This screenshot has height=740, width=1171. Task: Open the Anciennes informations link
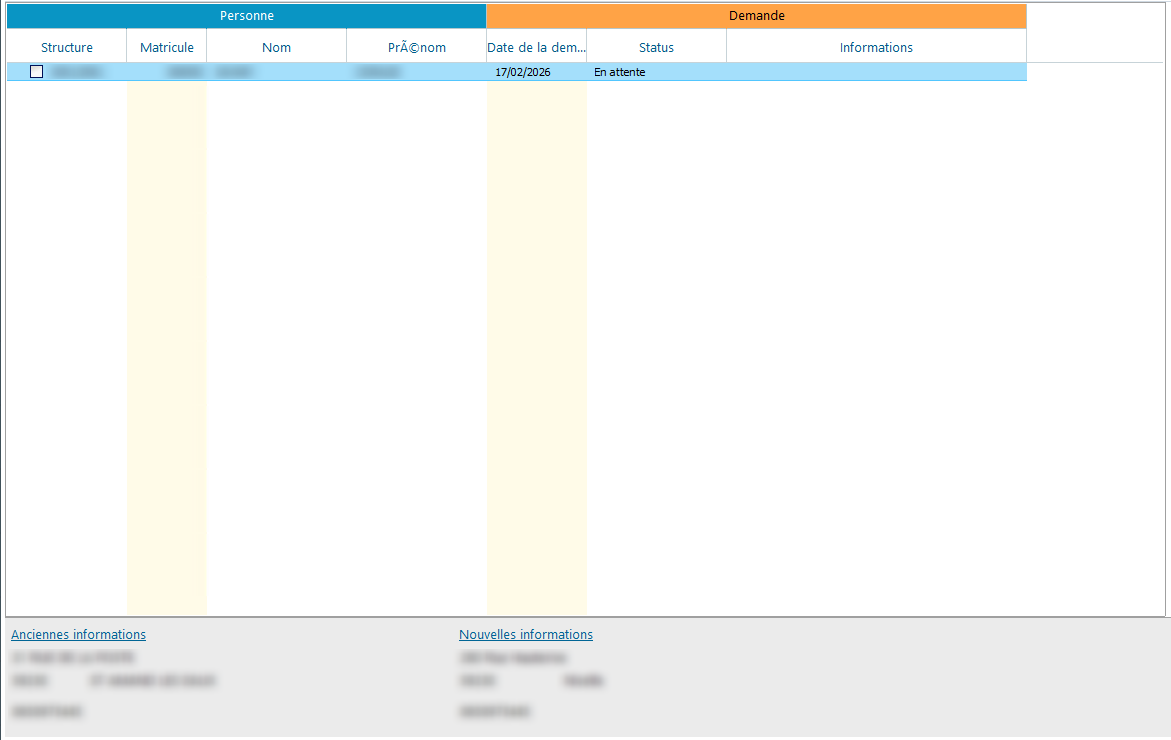(x=79, y=635)
